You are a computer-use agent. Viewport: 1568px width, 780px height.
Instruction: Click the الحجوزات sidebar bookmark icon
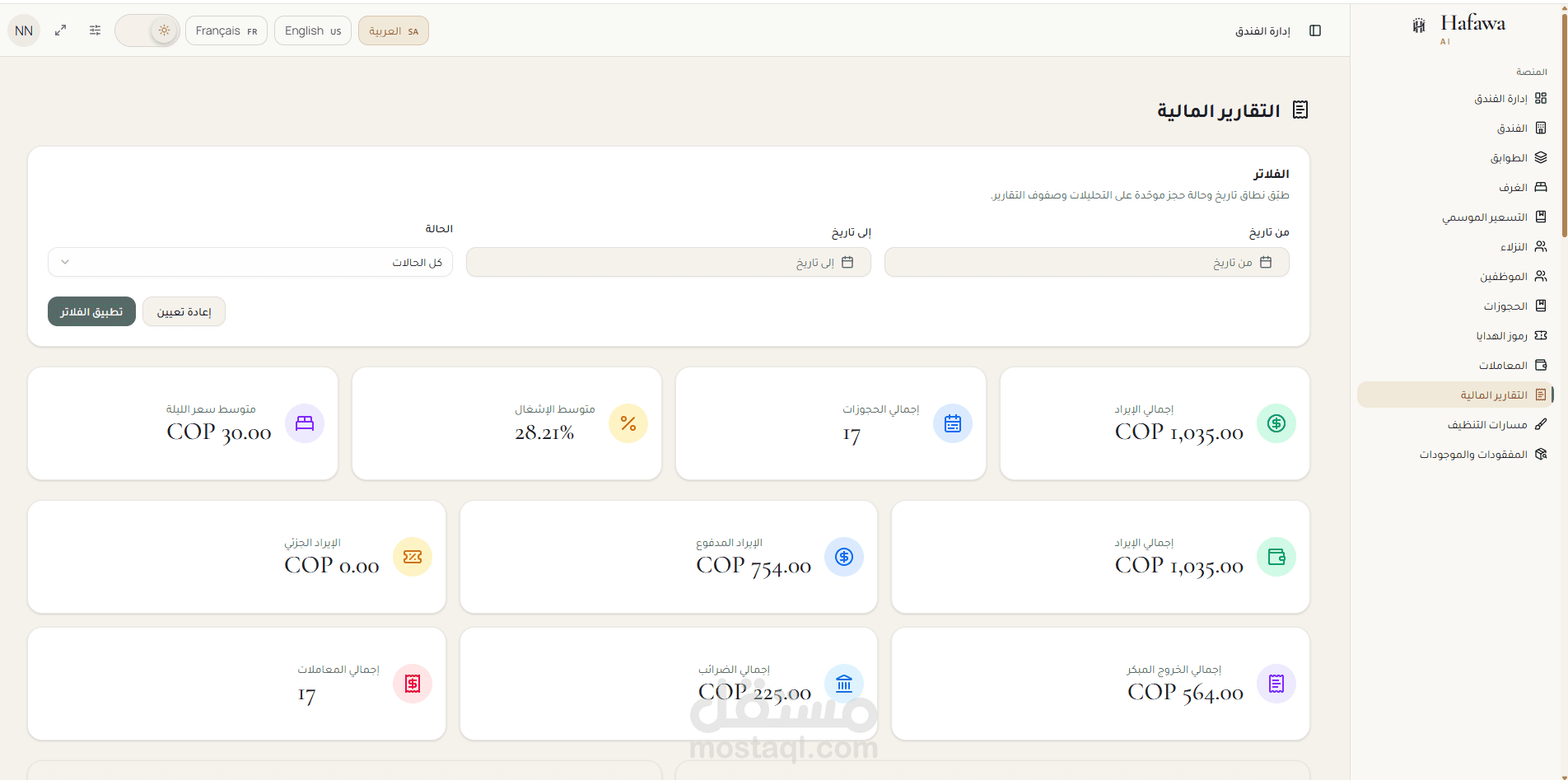point(1541,306)
